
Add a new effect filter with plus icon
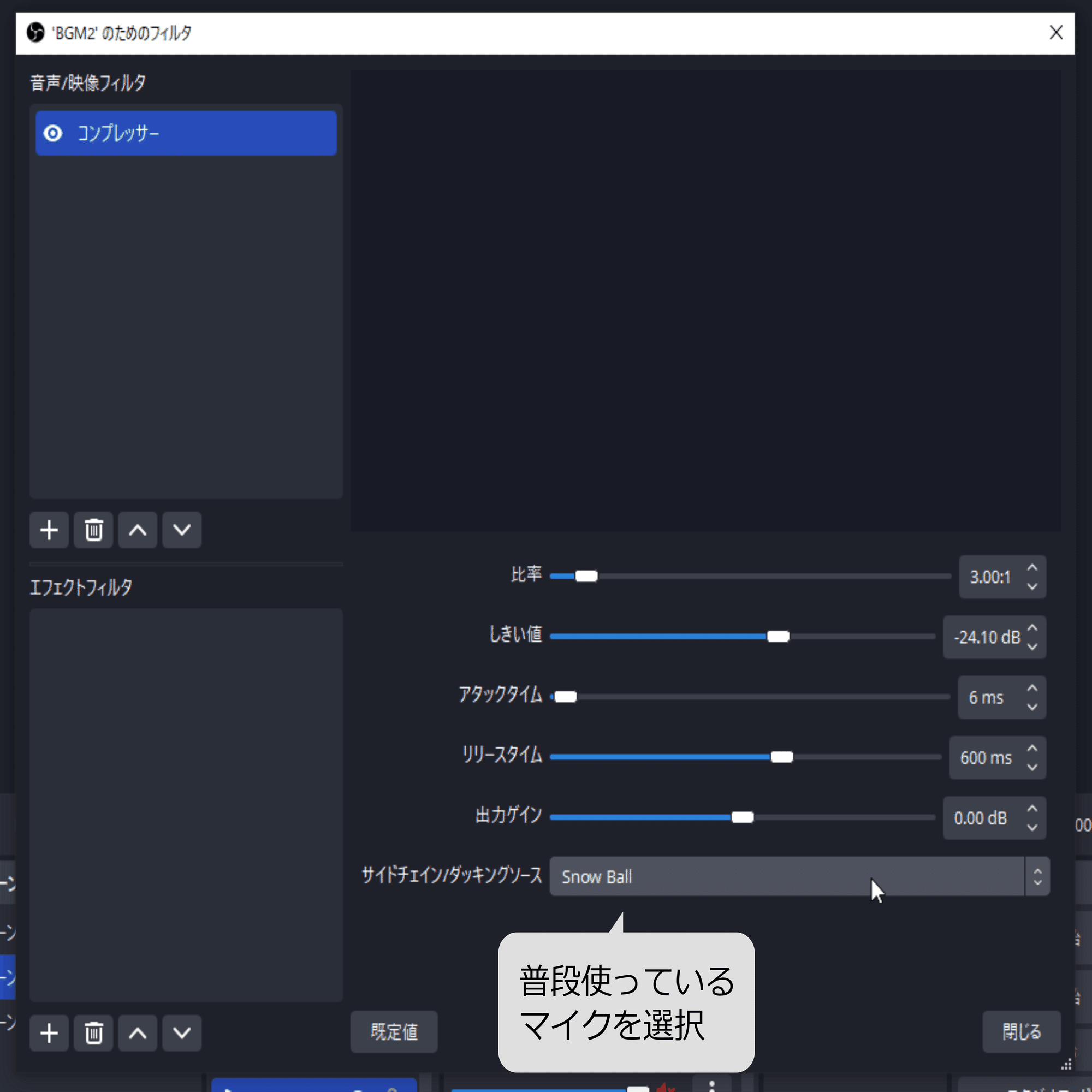49,1032
